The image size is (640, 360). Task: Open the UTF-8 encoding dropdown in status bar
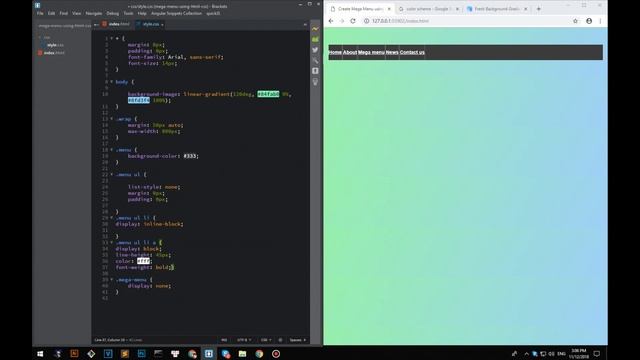coord(244,340)
